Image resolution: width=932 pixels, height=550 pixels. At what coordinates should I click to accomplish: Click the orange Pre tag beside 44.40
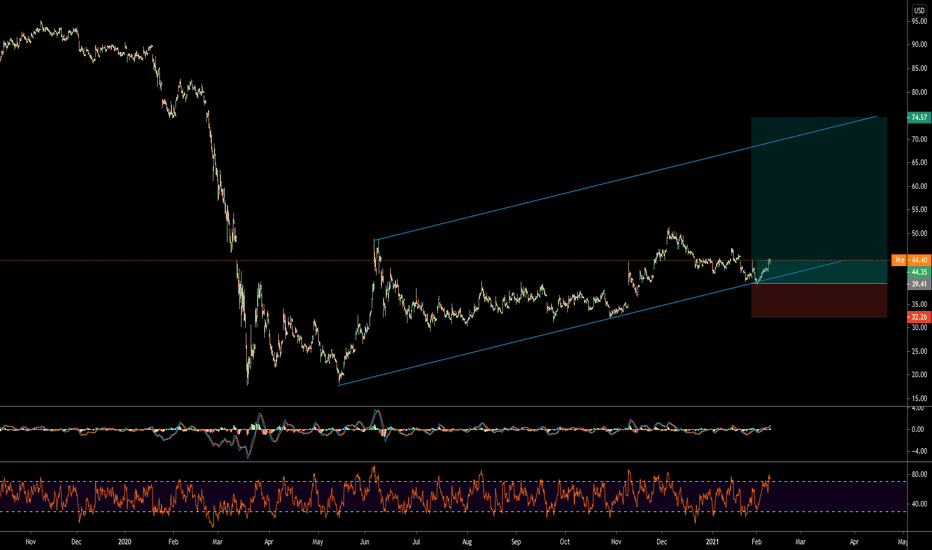pos(899,260)
